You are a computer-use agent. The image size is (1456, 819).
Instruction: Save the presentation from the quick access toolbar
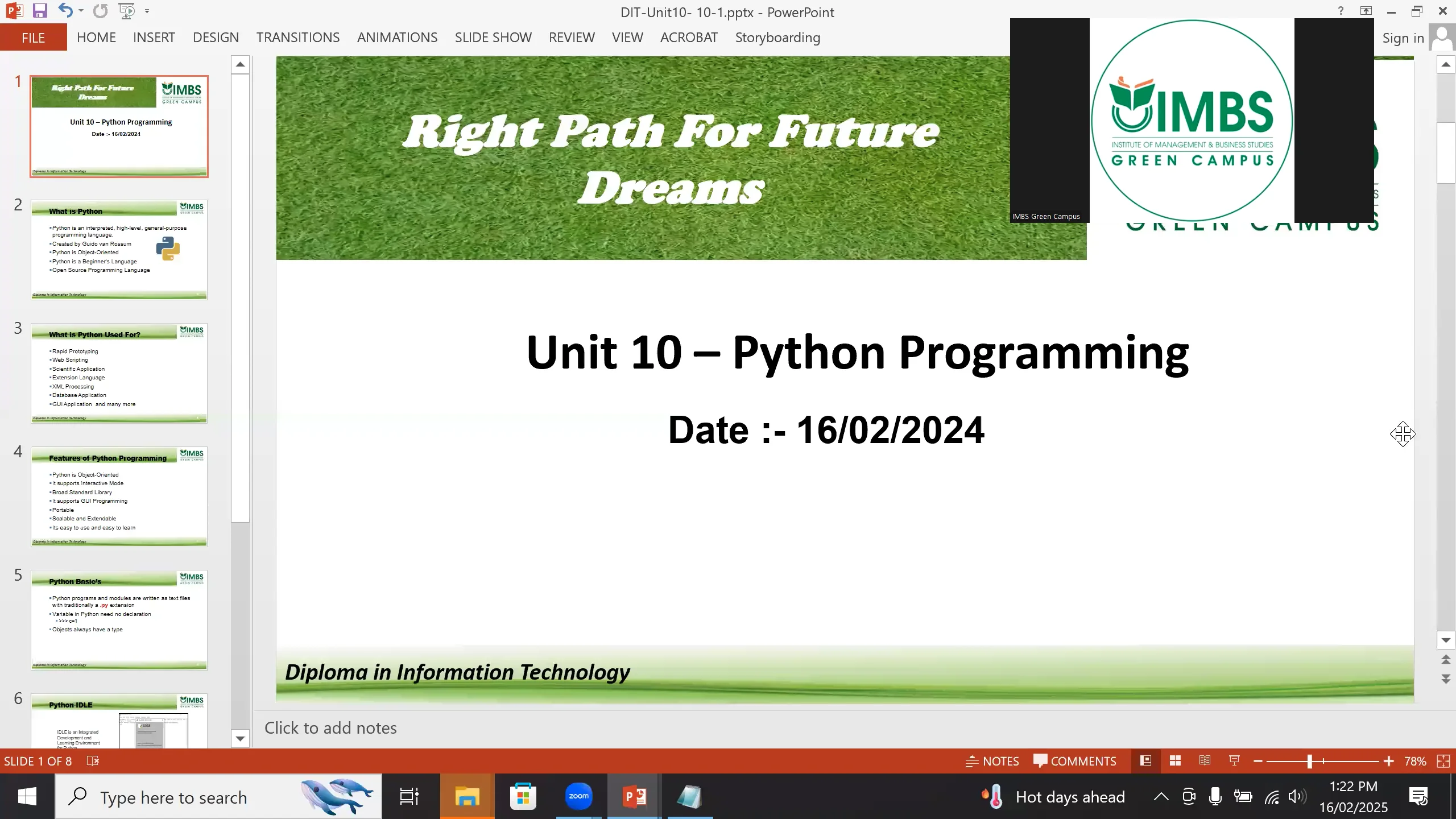click(39, 11)
